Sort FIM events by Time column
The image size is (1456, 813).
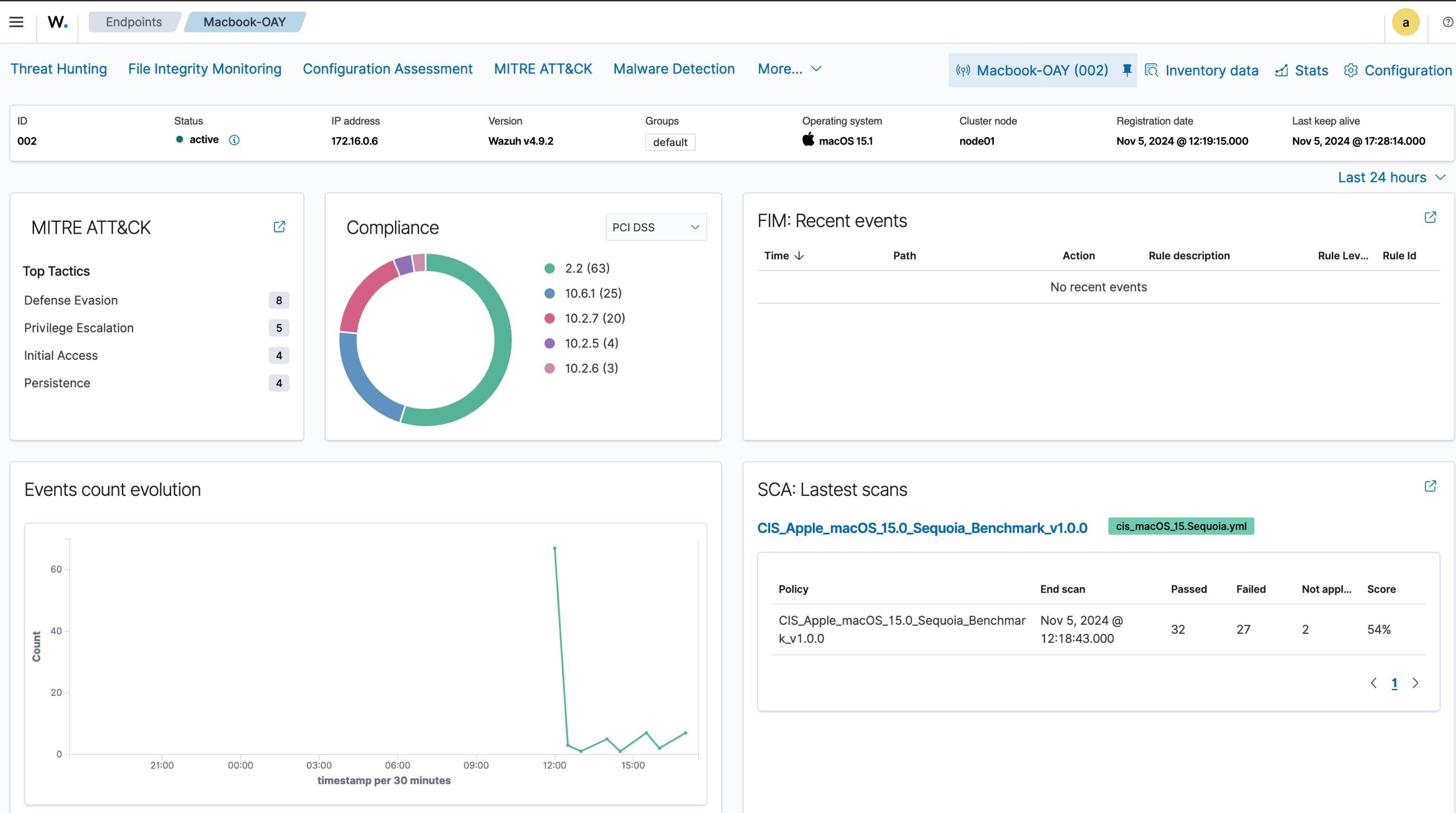tap(783, 256)
